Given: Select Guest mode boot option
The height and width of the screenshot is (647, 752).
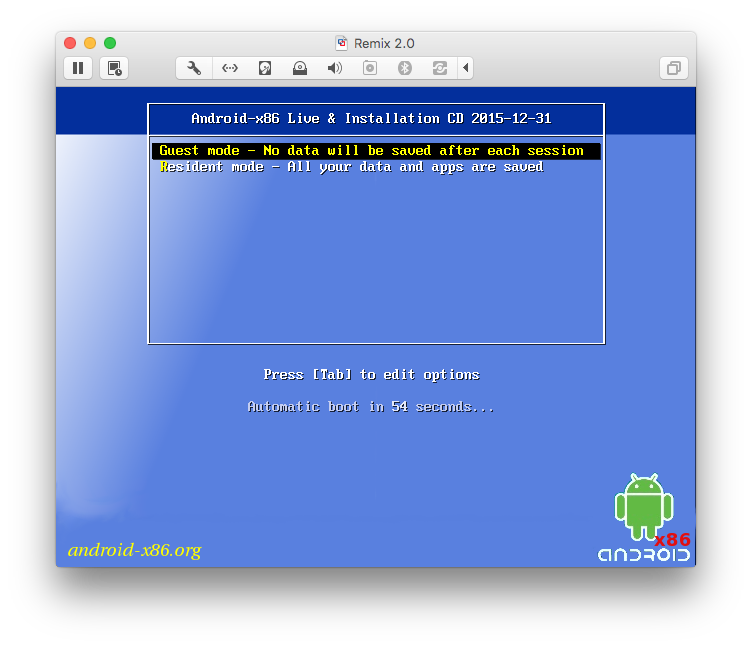Looking at the screenshot, I should pos(376,151).
